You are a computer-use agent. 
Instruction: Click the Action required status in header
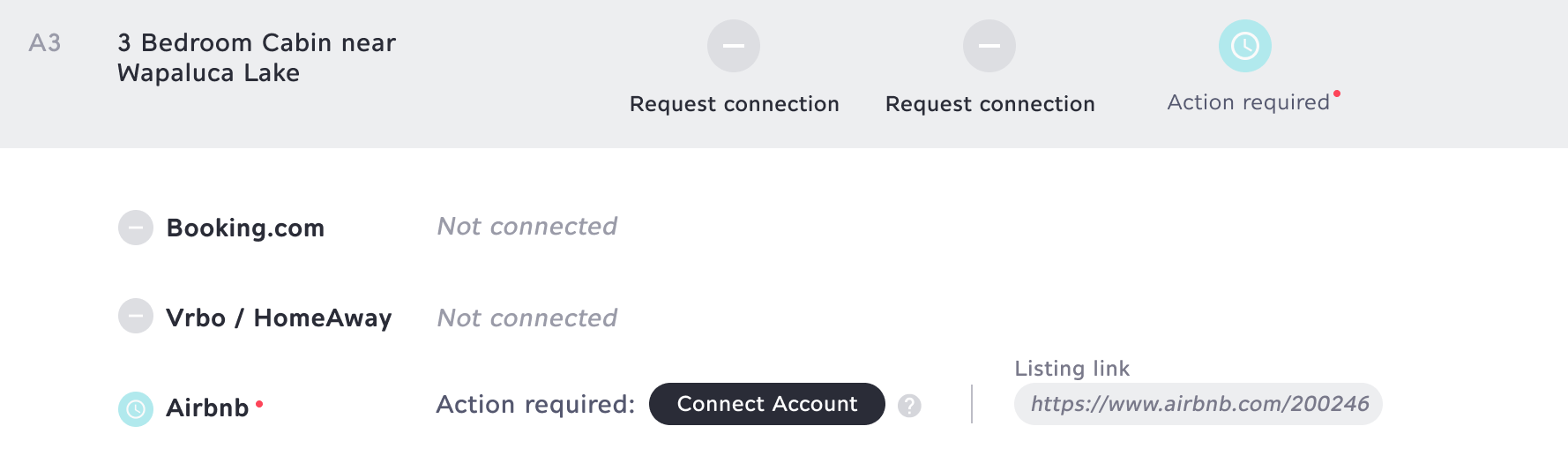(1249, 102)
